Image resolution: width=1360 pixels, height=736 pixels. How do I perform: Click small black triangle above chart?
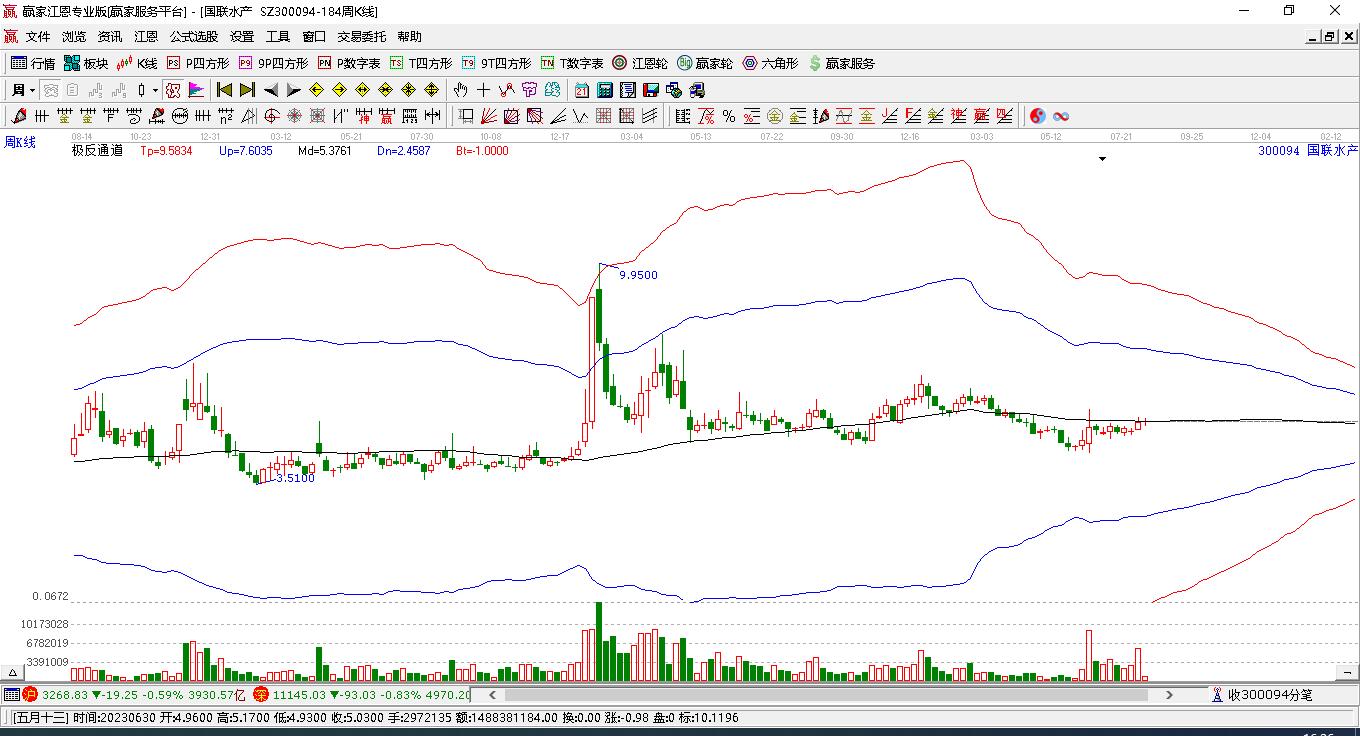pos(1102,159)
